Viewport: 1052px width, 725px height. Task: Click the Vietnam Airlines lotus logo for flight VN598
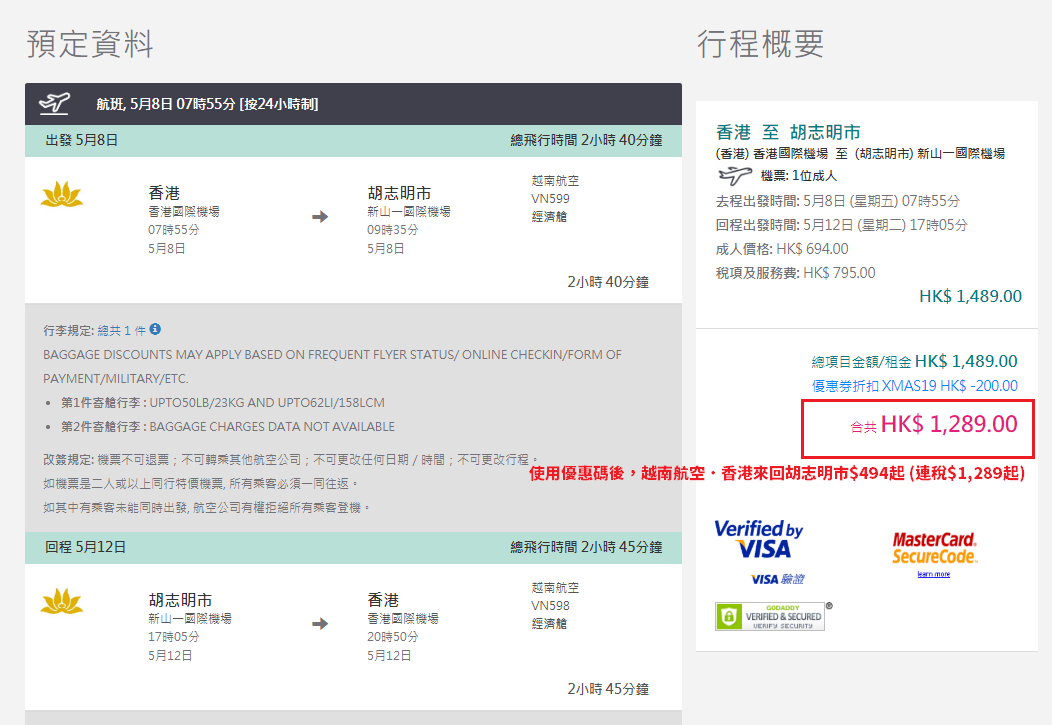coord(62,602)
